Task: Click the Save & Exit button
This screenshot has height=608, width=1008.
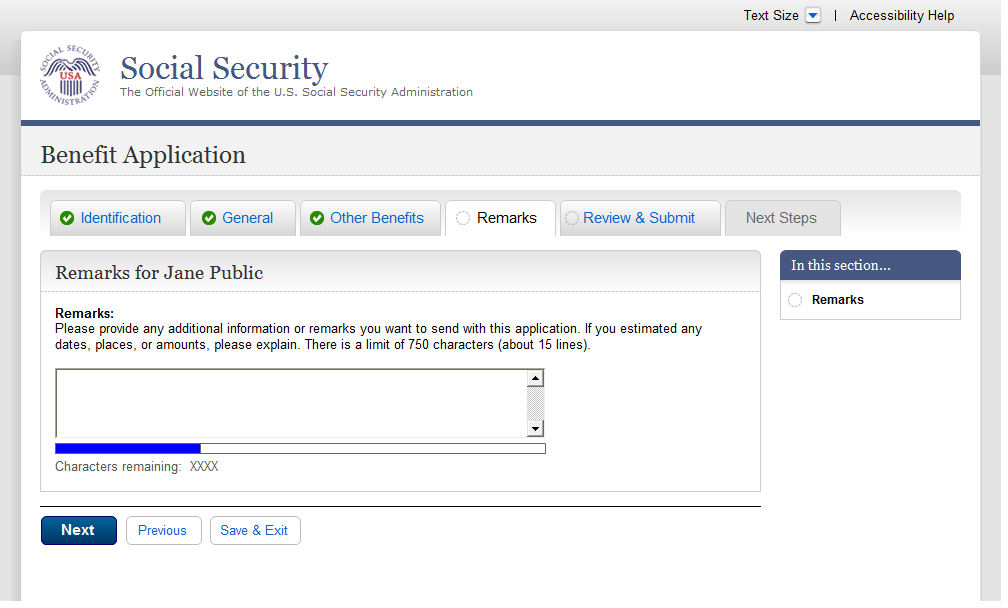Action: [x=255, y=531]
